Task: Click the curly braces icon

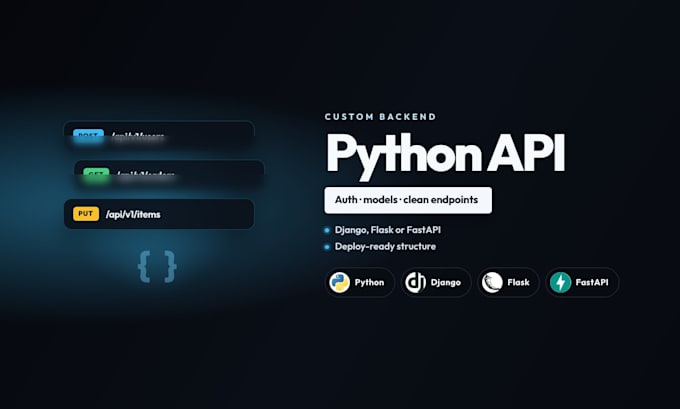Action: pos(157,266)
